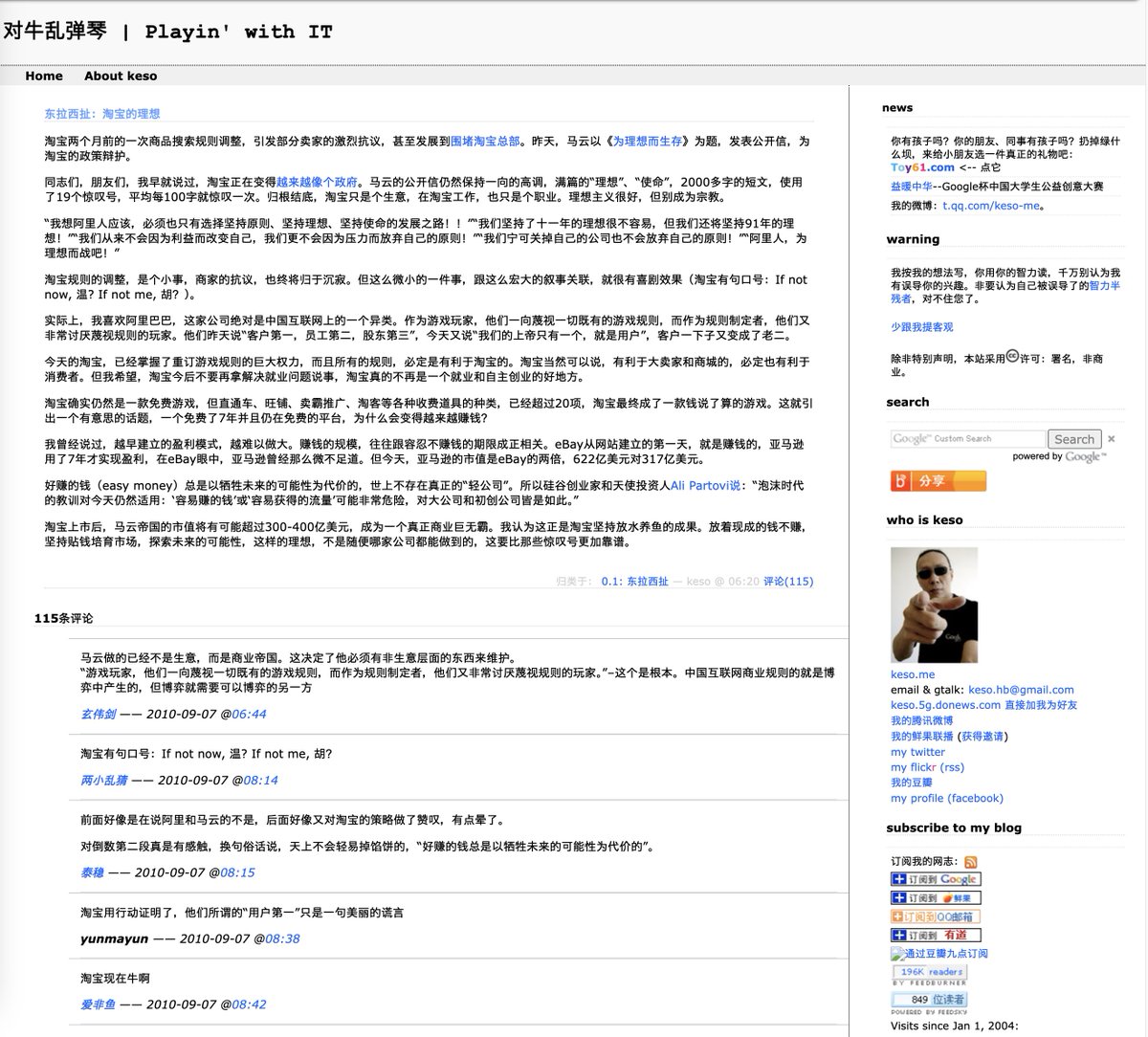Open commenter 泰稳's link

[92, 872]
